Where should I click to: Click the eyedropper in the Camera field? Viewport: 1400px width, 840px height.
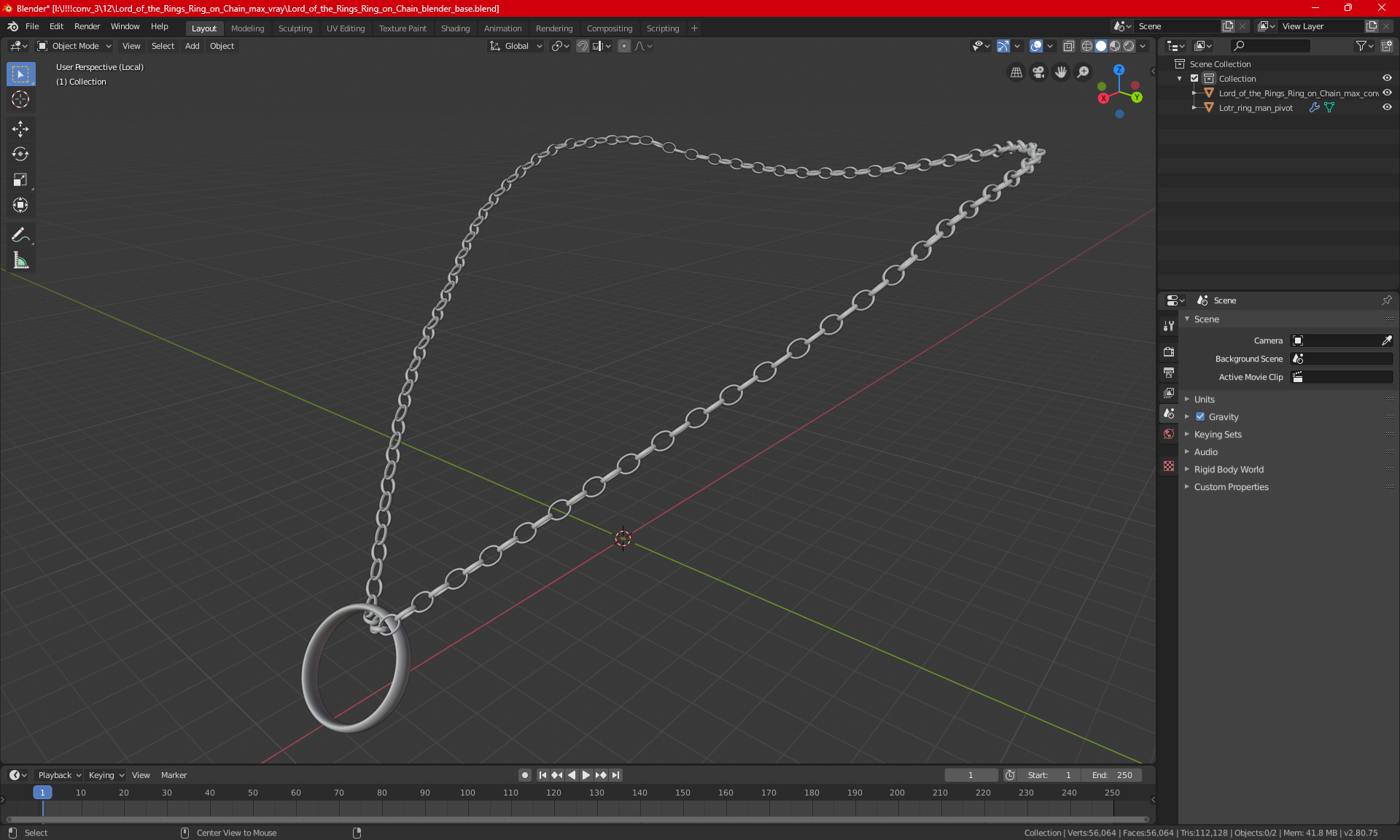tap(1387, 341)
